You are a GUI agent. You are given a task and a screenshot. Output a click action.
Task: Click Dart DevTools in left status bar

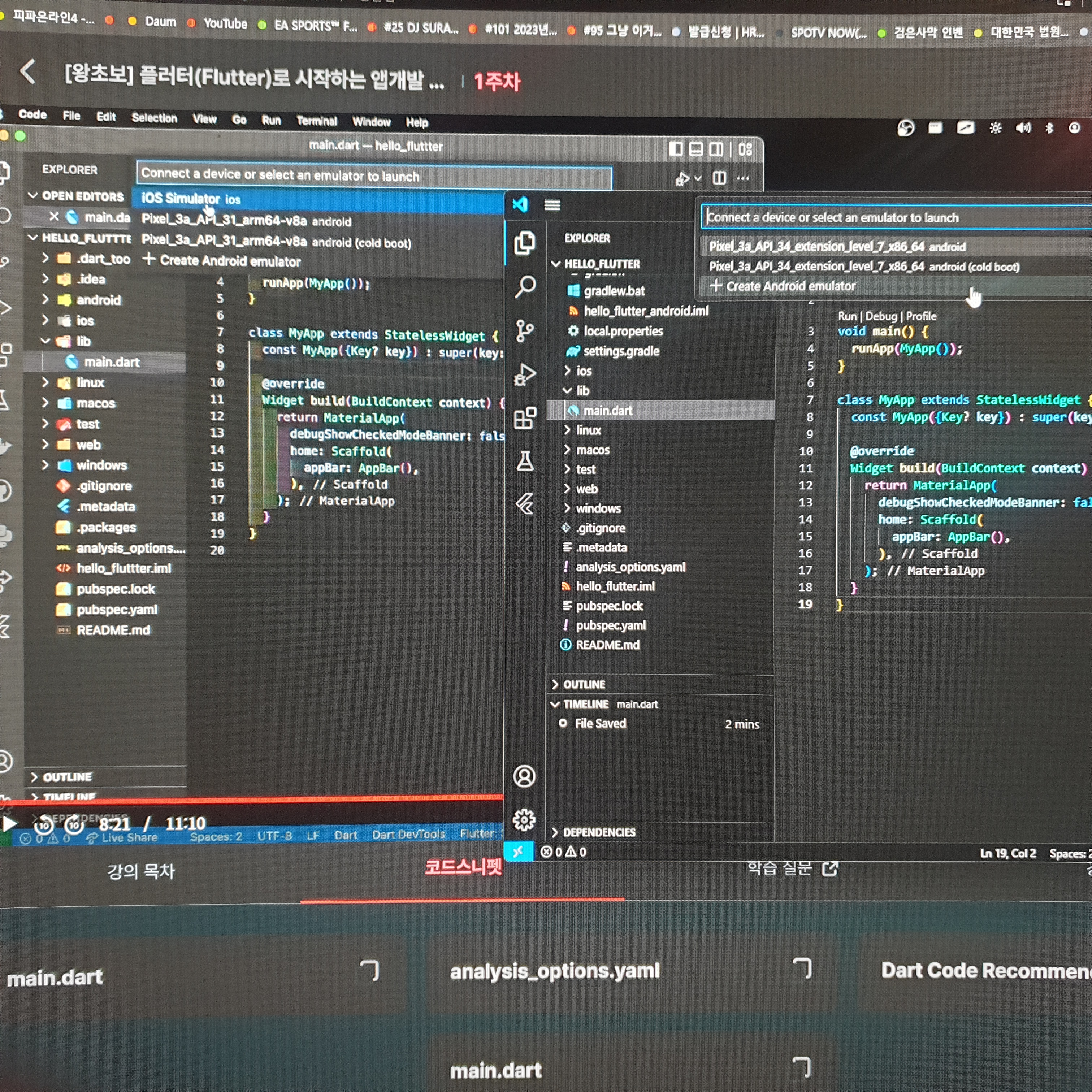[x=409, y=834]
